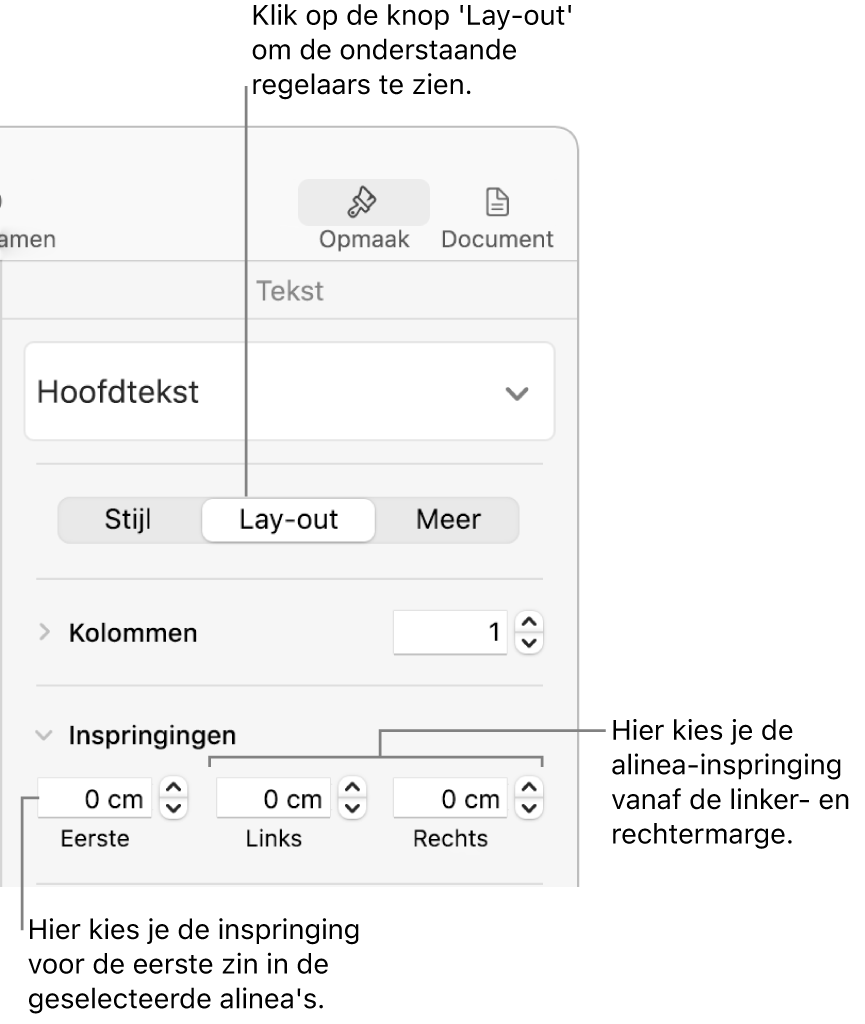
Task: Click the Links indent field
Action: point(274,798)
